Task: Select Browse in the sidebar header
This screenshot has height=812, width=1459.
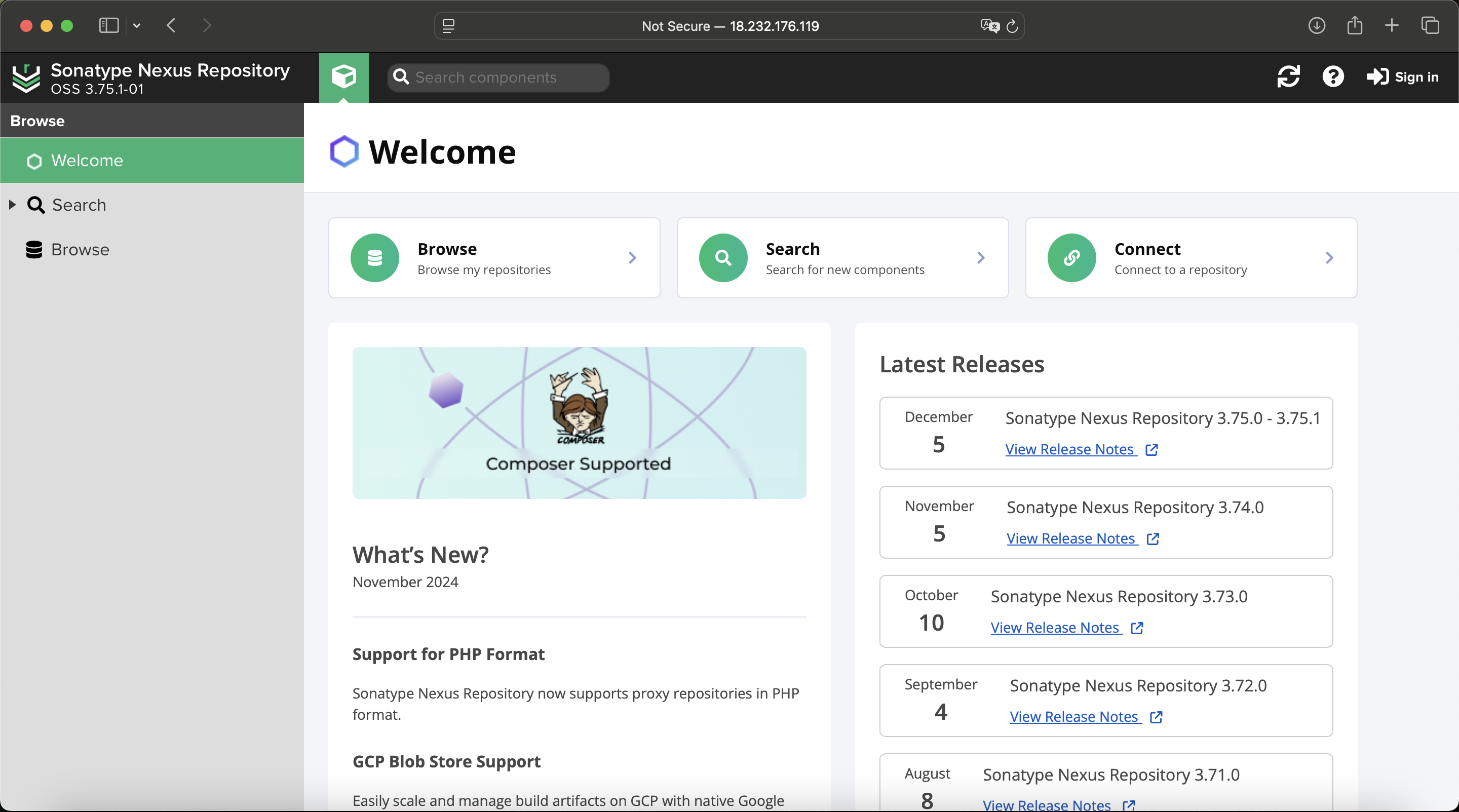Action: click(37, 120)
